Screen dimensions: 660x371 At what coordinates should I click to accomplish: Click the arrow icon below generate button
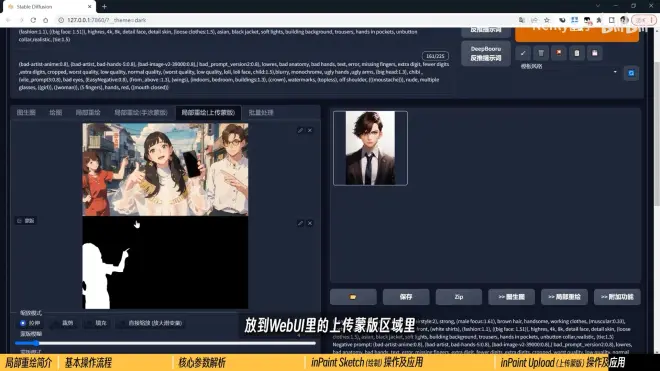click(x=523, y=53)
